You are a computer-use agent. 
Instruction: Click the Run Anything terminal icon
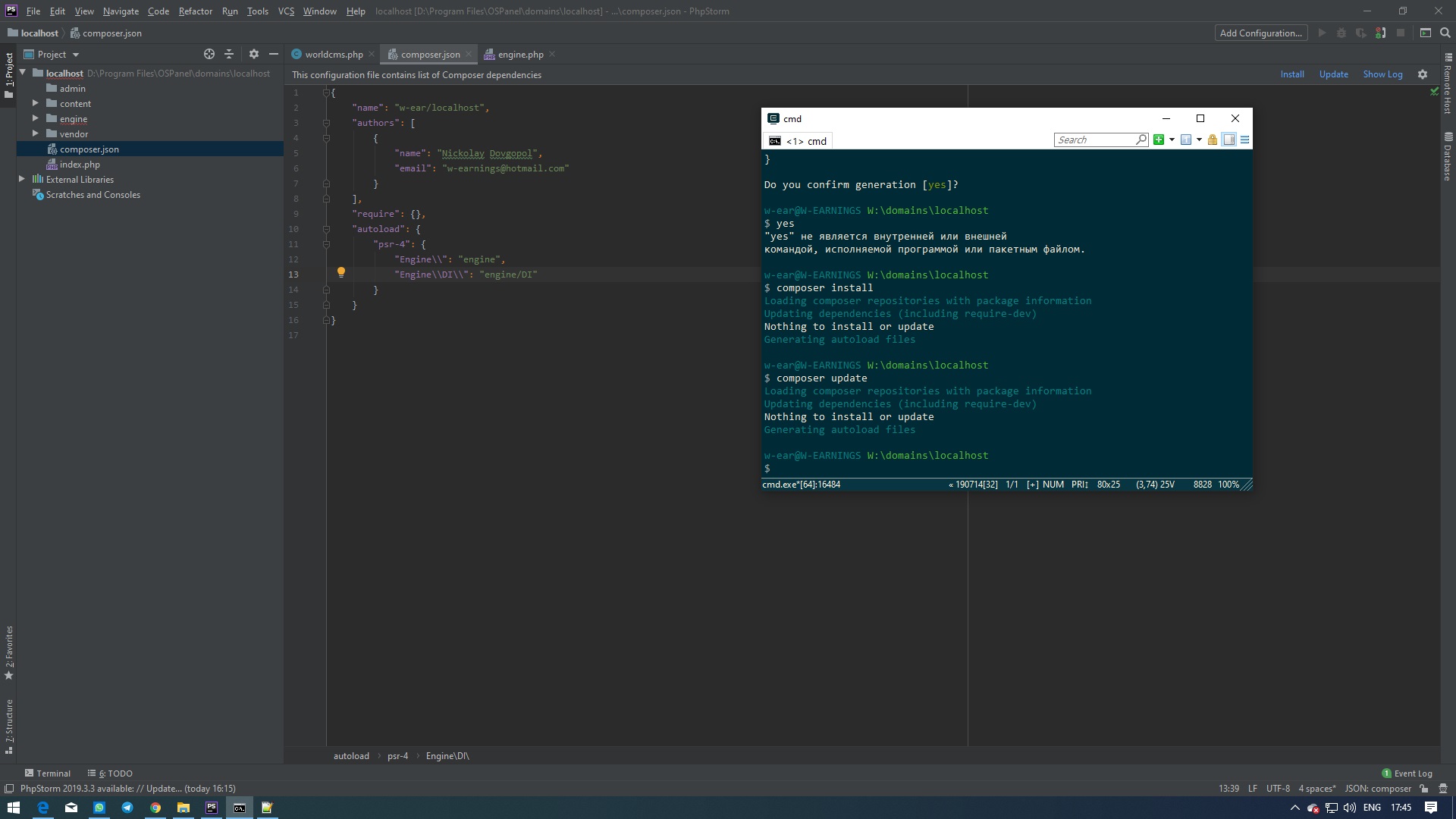coord(1426,33)
